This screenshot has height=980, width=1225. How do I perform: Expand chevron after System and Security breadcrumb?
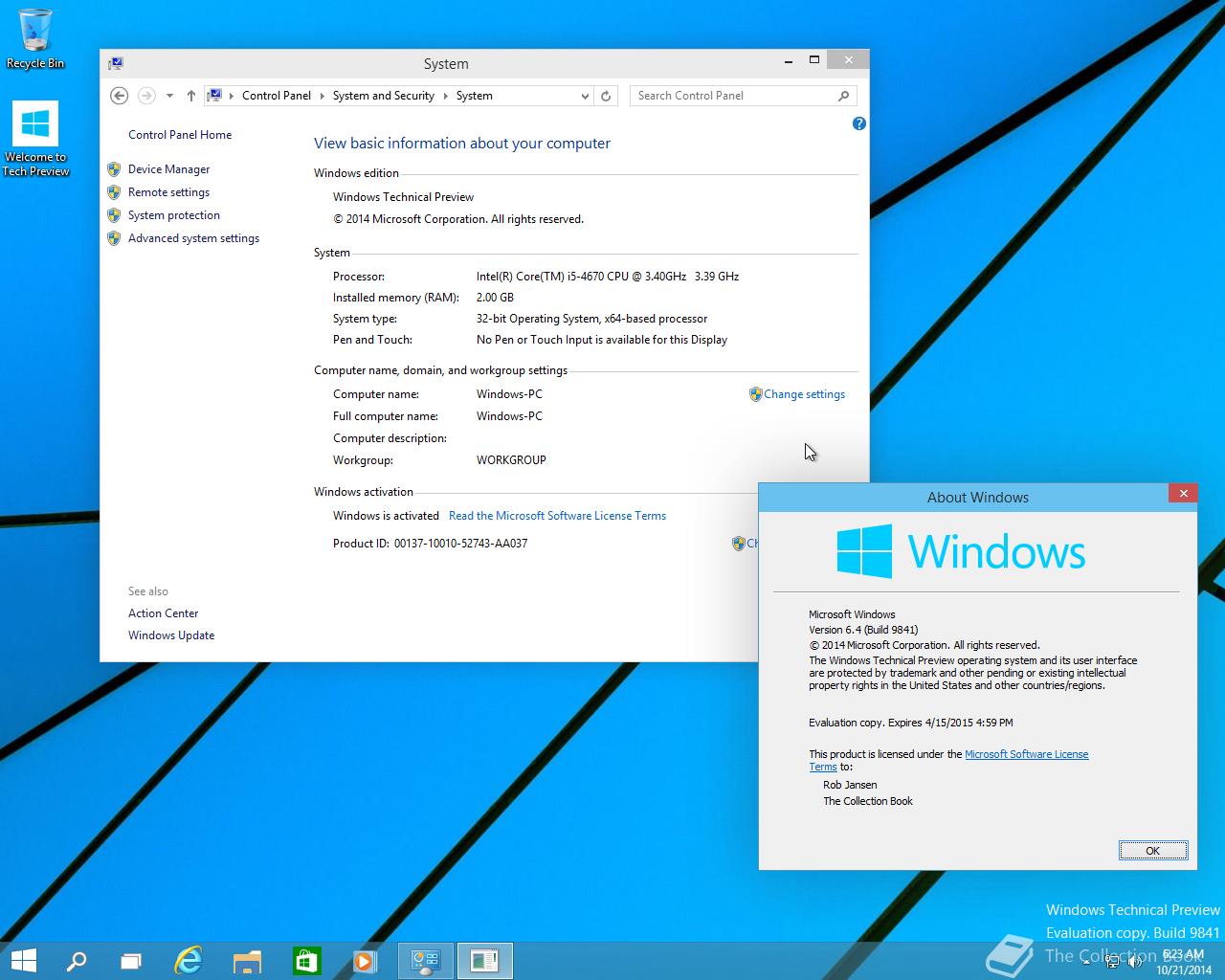(446, 96)
